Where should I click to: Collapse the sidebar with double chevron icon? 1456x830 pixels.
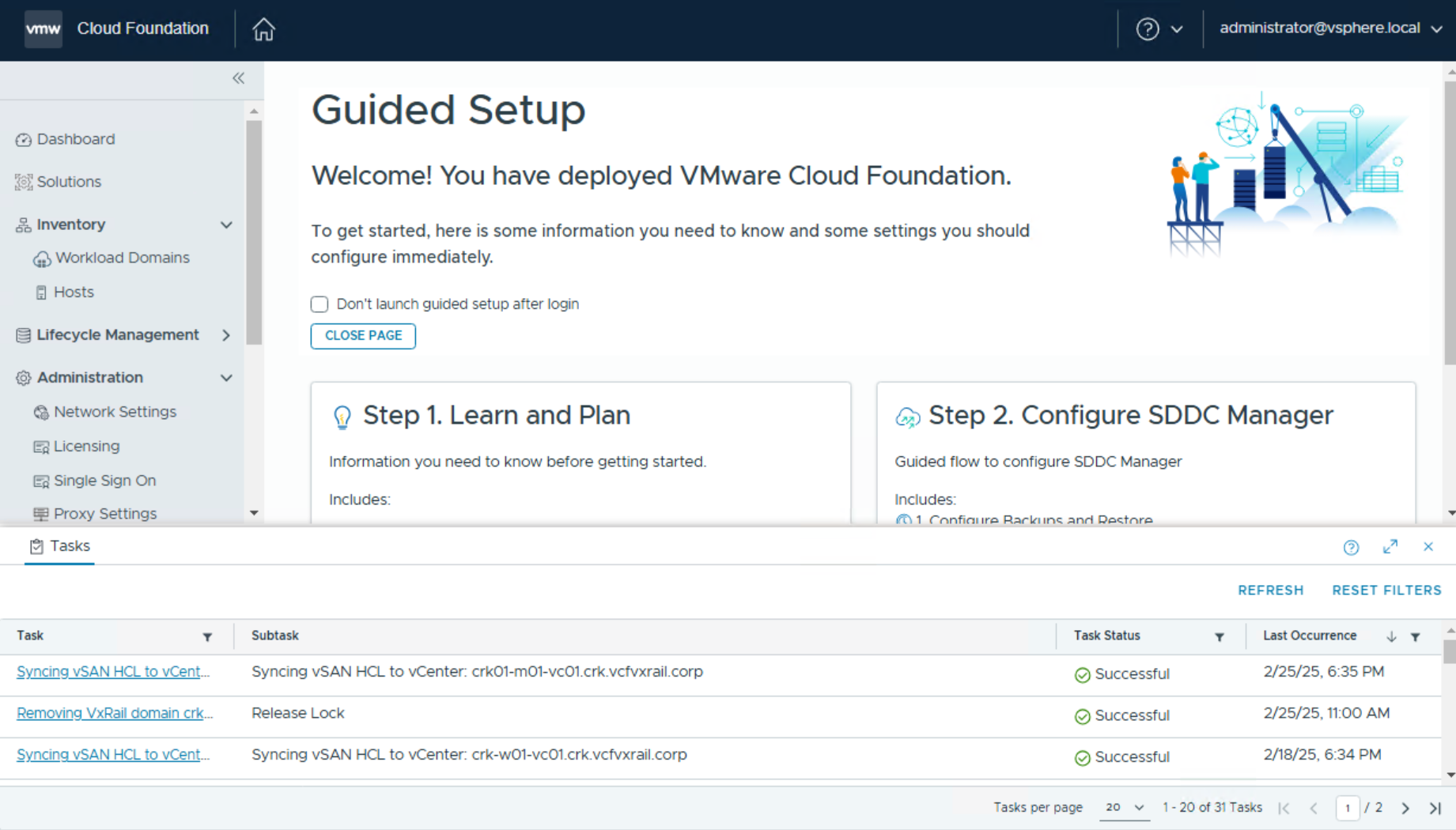(238, 78)
